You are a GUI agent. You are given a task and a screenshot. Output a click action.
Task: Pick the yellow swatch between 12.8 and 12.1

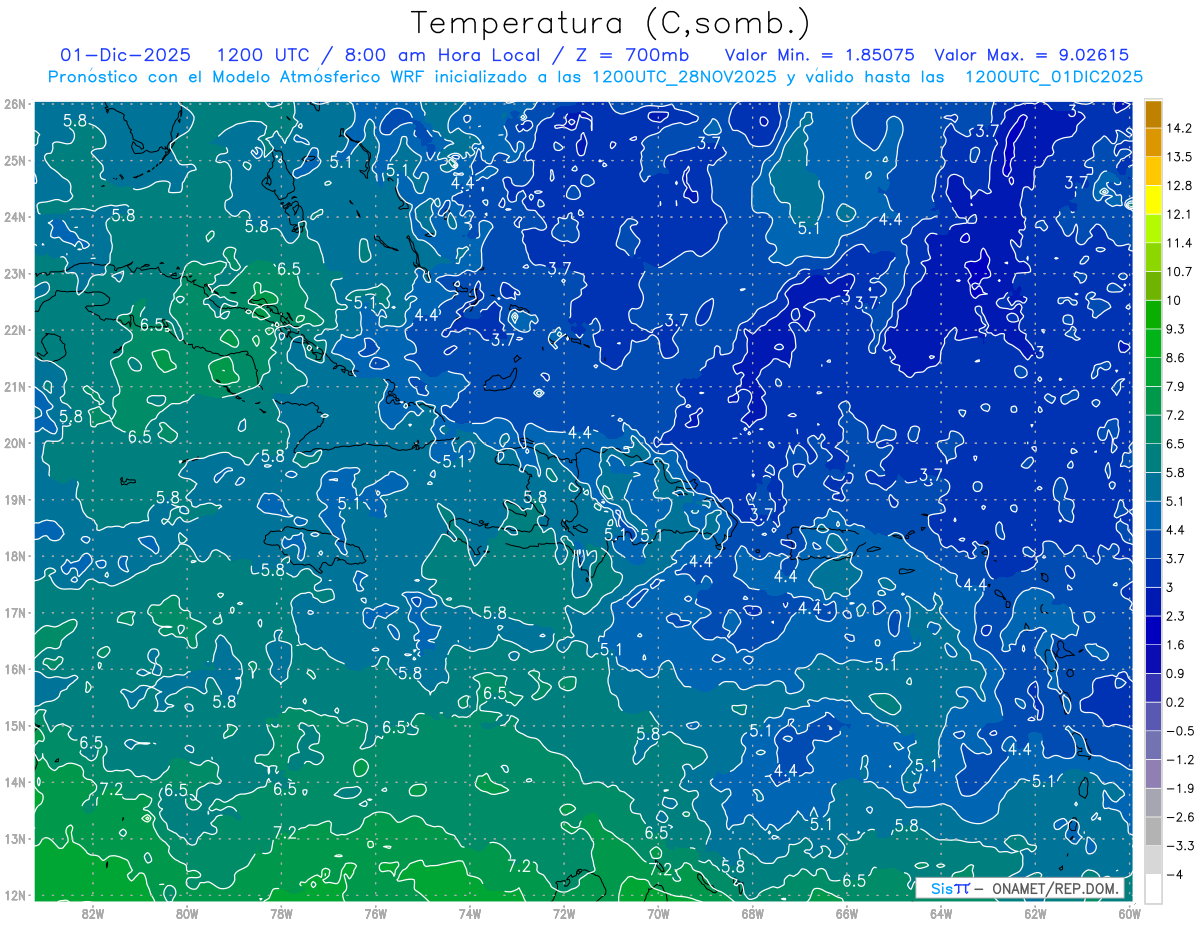[x=1153, y=200]
